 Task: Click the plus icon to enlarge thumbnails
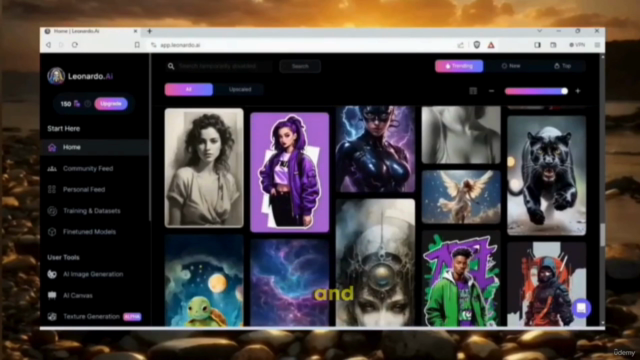[x=578, y=91]
